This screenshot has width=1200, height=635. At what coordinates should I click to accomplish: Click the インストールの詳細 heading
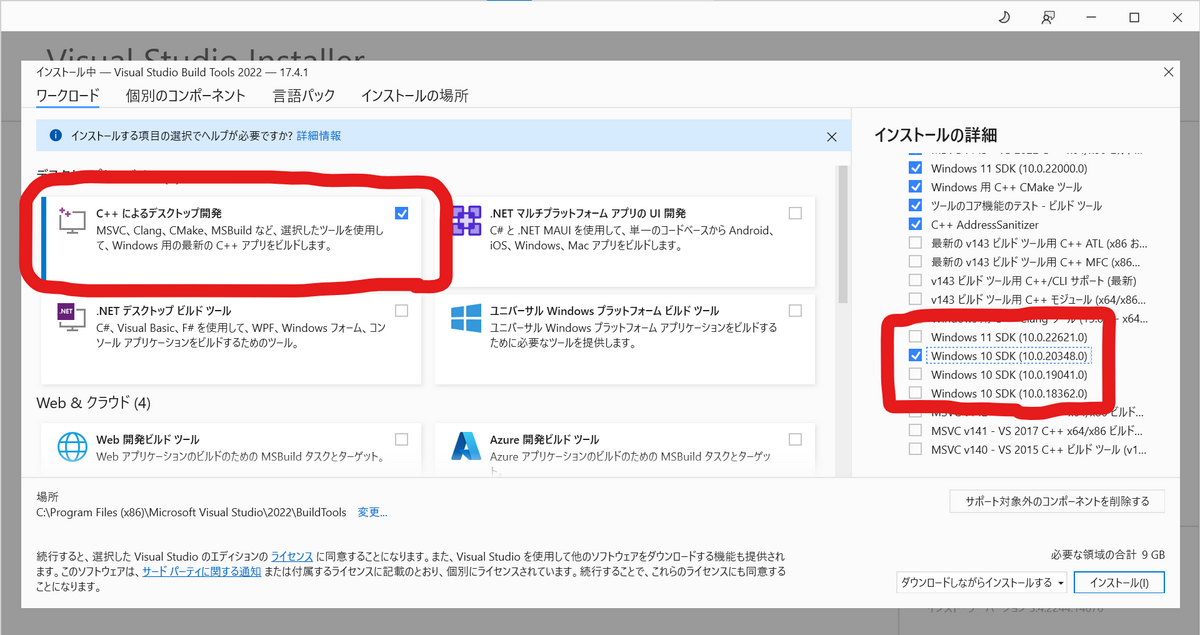935,135
